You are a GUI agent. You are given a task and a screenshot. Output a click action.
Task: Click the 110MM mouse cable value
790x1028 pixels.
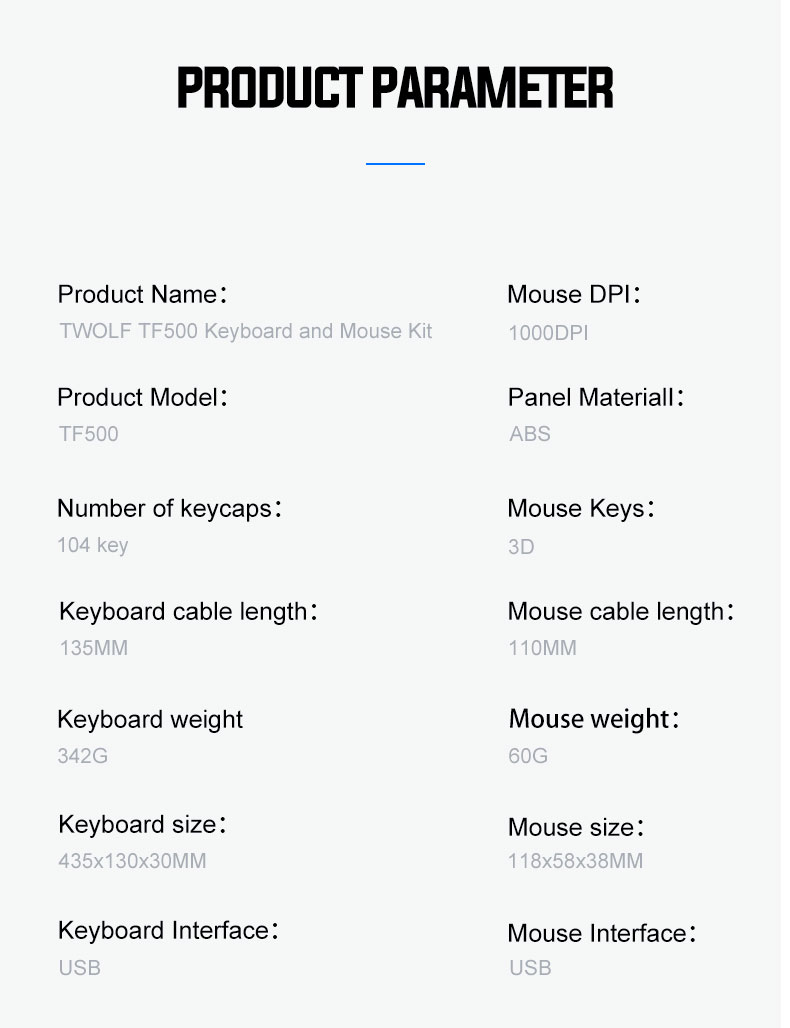[x=542, y=648]
